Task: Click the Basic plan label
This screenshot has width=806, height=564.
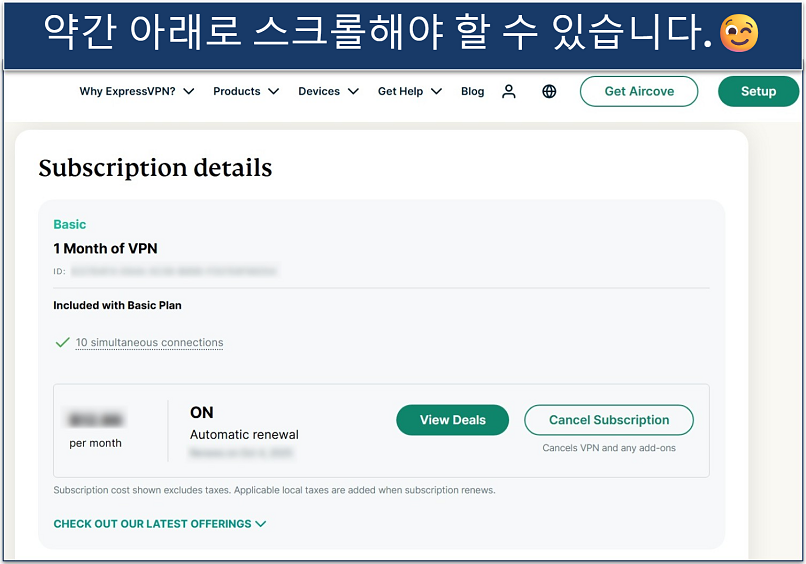Action: (70, 225)
